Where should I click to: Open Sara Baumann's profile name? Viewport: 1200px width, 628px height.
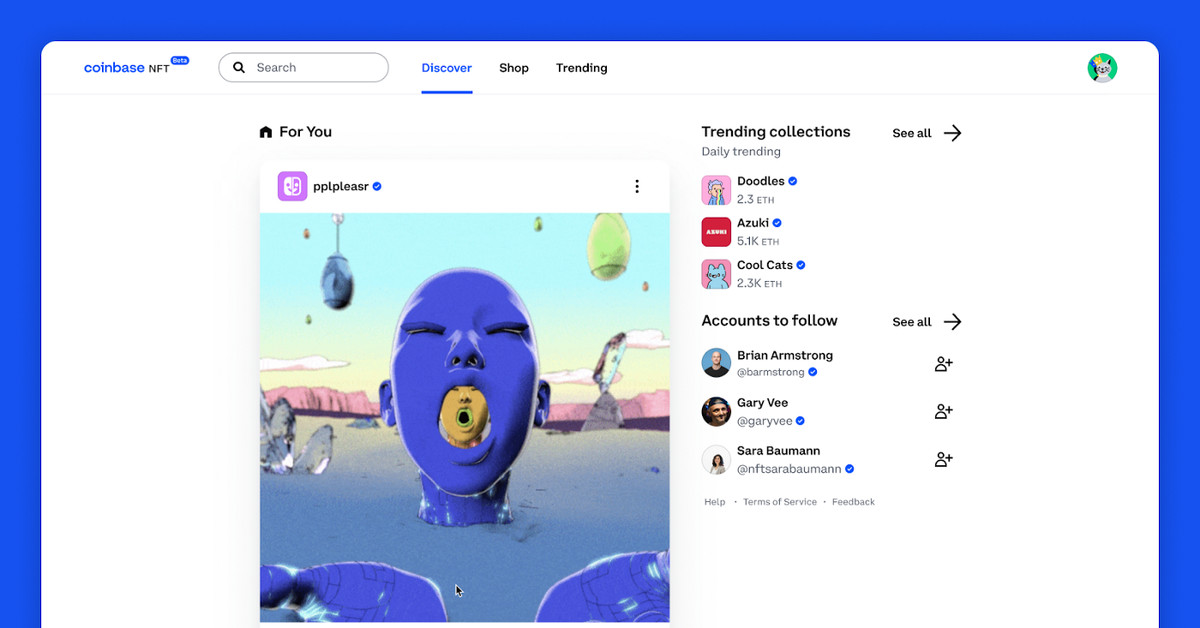[779, 451]
